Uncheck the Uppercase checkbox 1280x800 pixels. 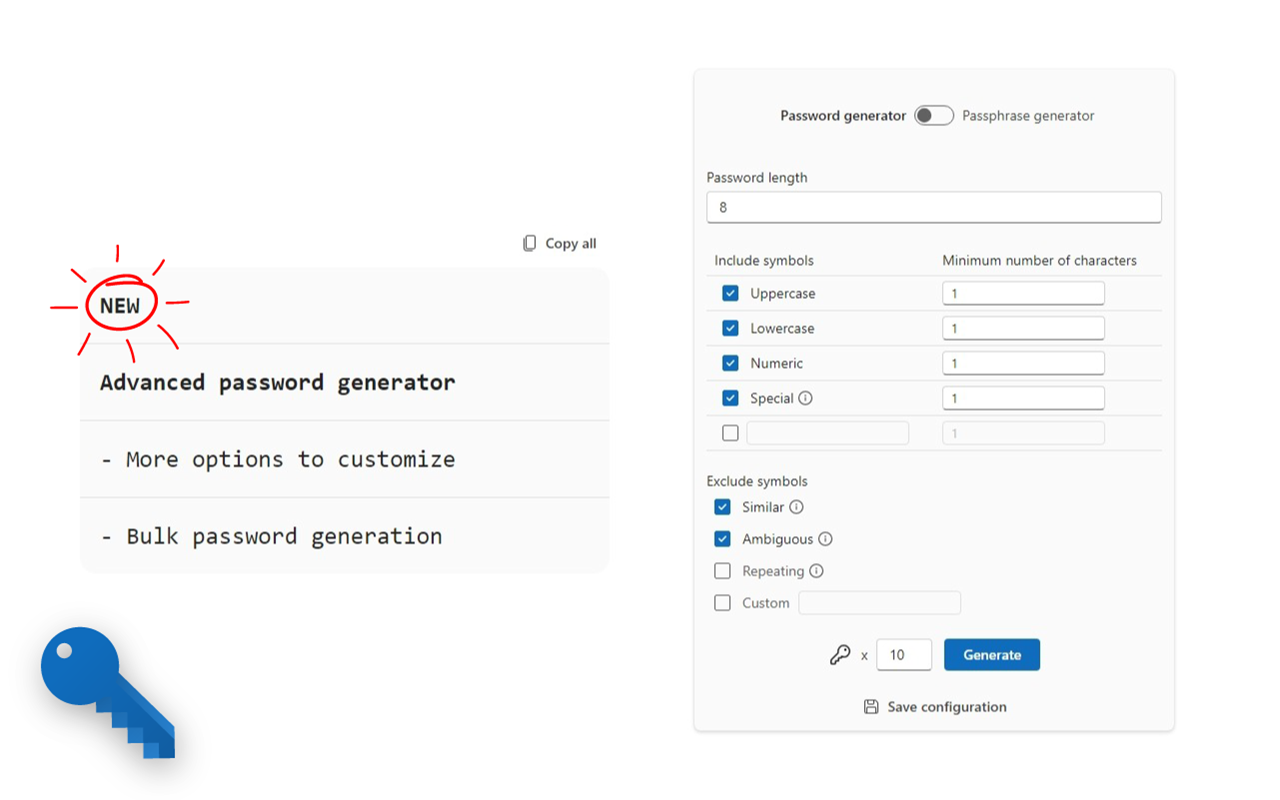pyautogui.click(x=730, y=293)
